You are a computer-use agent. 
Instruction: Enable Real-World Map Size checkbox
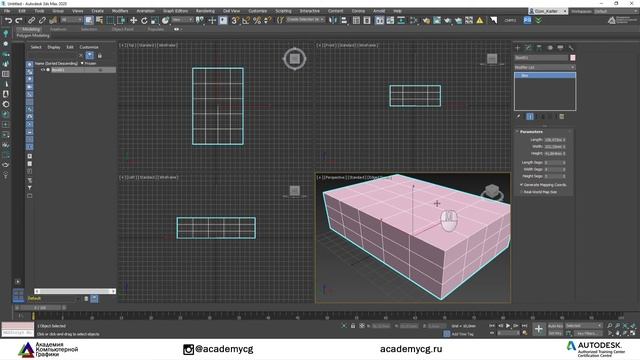[522, 192]
